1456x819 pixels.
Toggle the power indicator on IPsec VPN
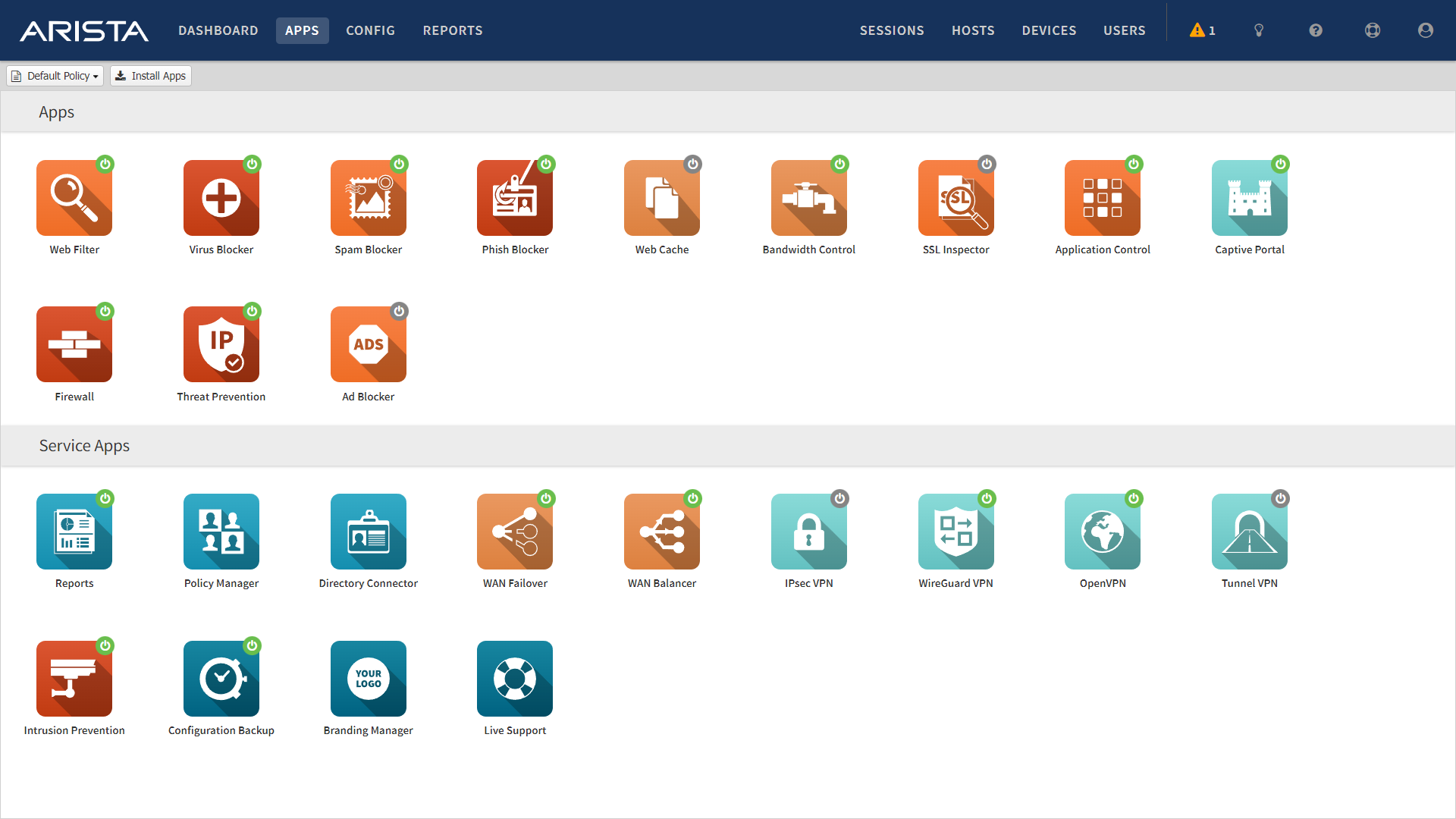[x=839, y=498]
